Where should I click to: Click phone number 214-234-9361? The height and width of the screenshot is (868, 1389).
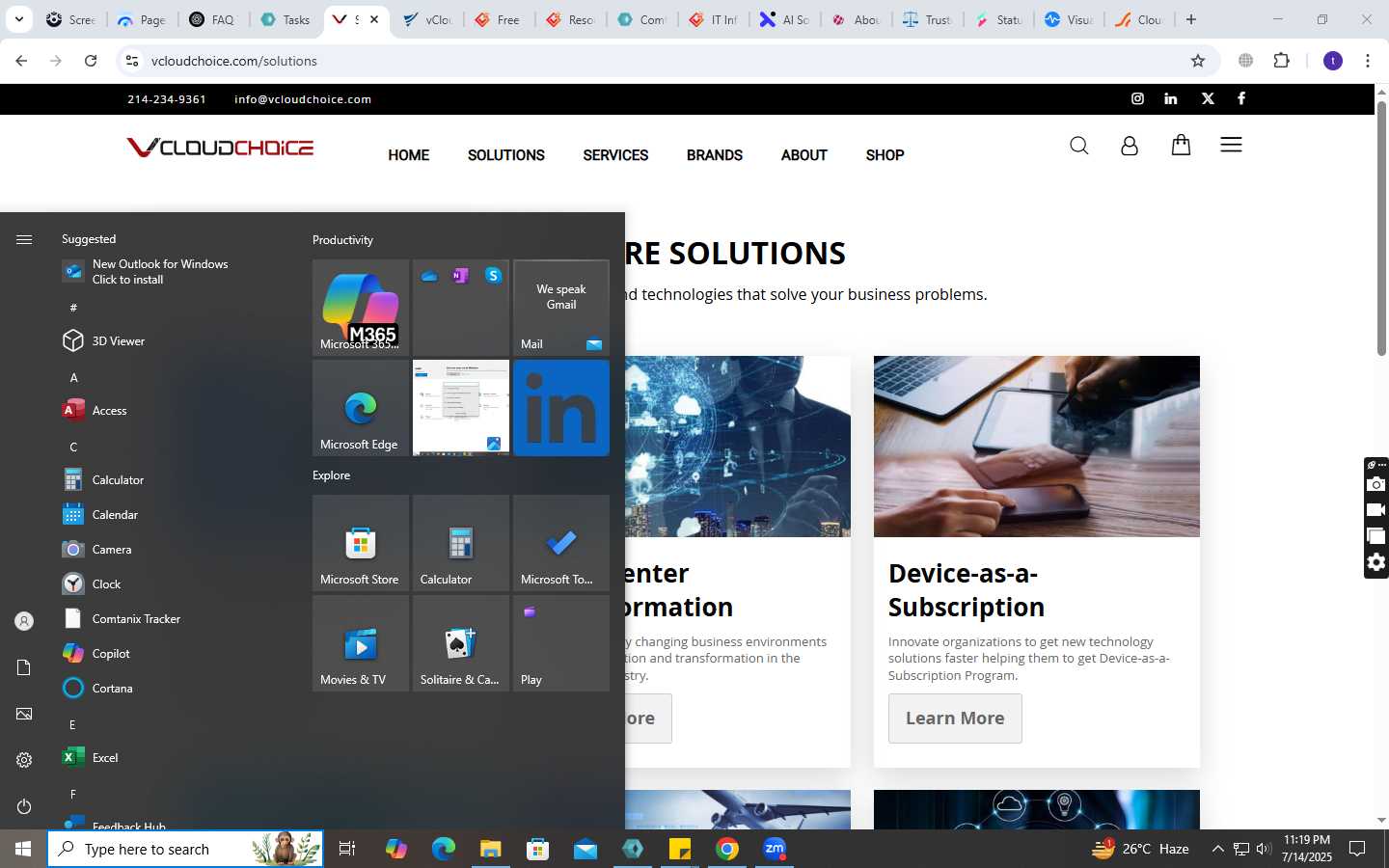coord(167,99)
